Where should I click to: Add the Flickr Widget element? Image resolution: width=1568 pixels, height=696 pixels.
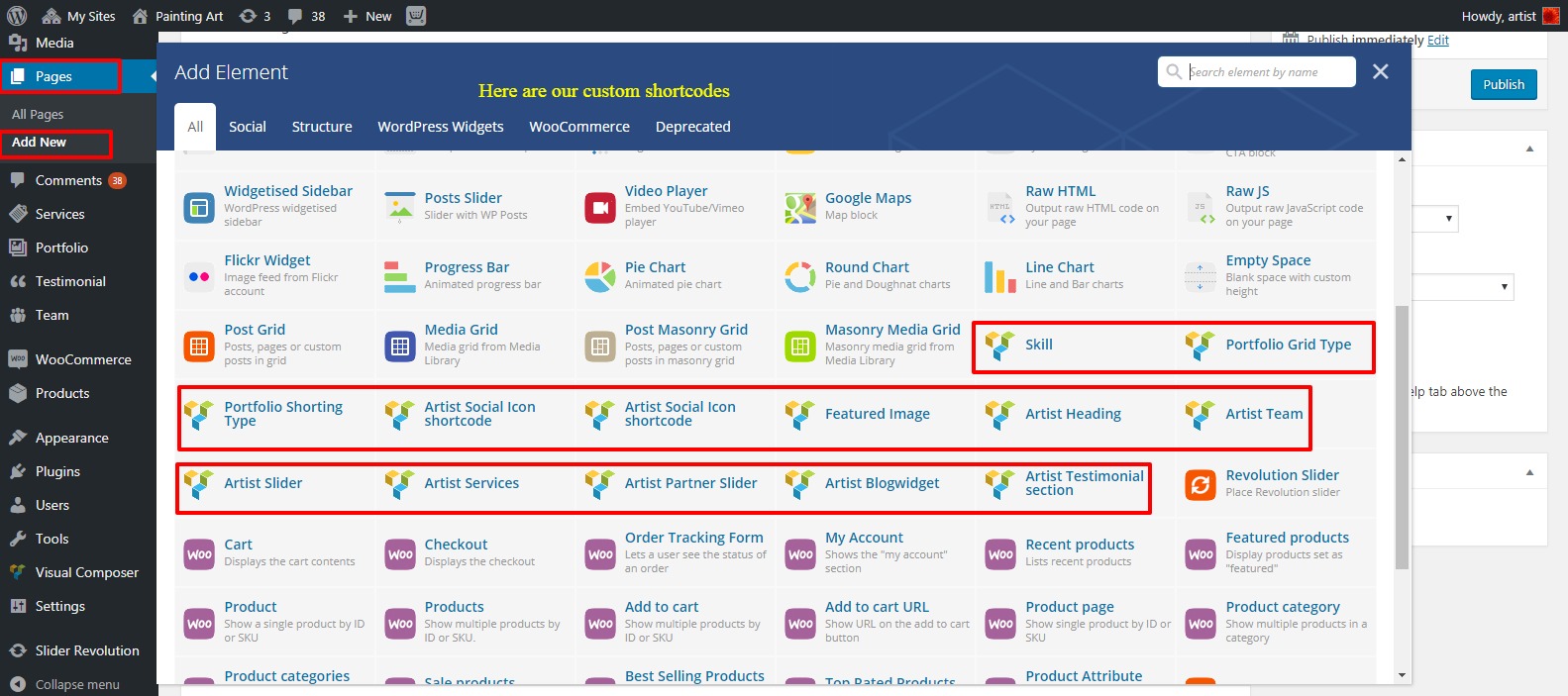point(274,275)
